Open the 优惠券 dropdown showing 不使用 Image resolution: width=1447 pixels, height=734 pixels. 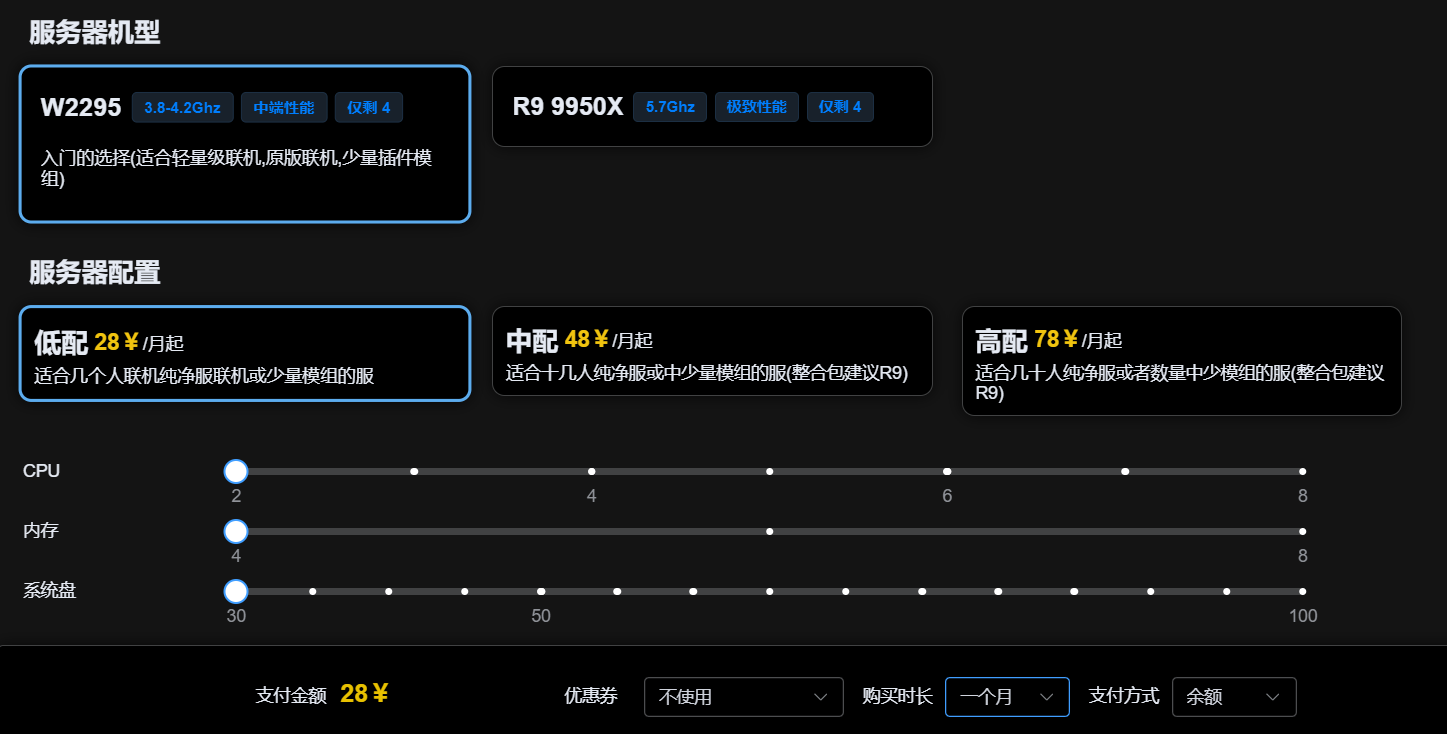click(x=744, y=697)
